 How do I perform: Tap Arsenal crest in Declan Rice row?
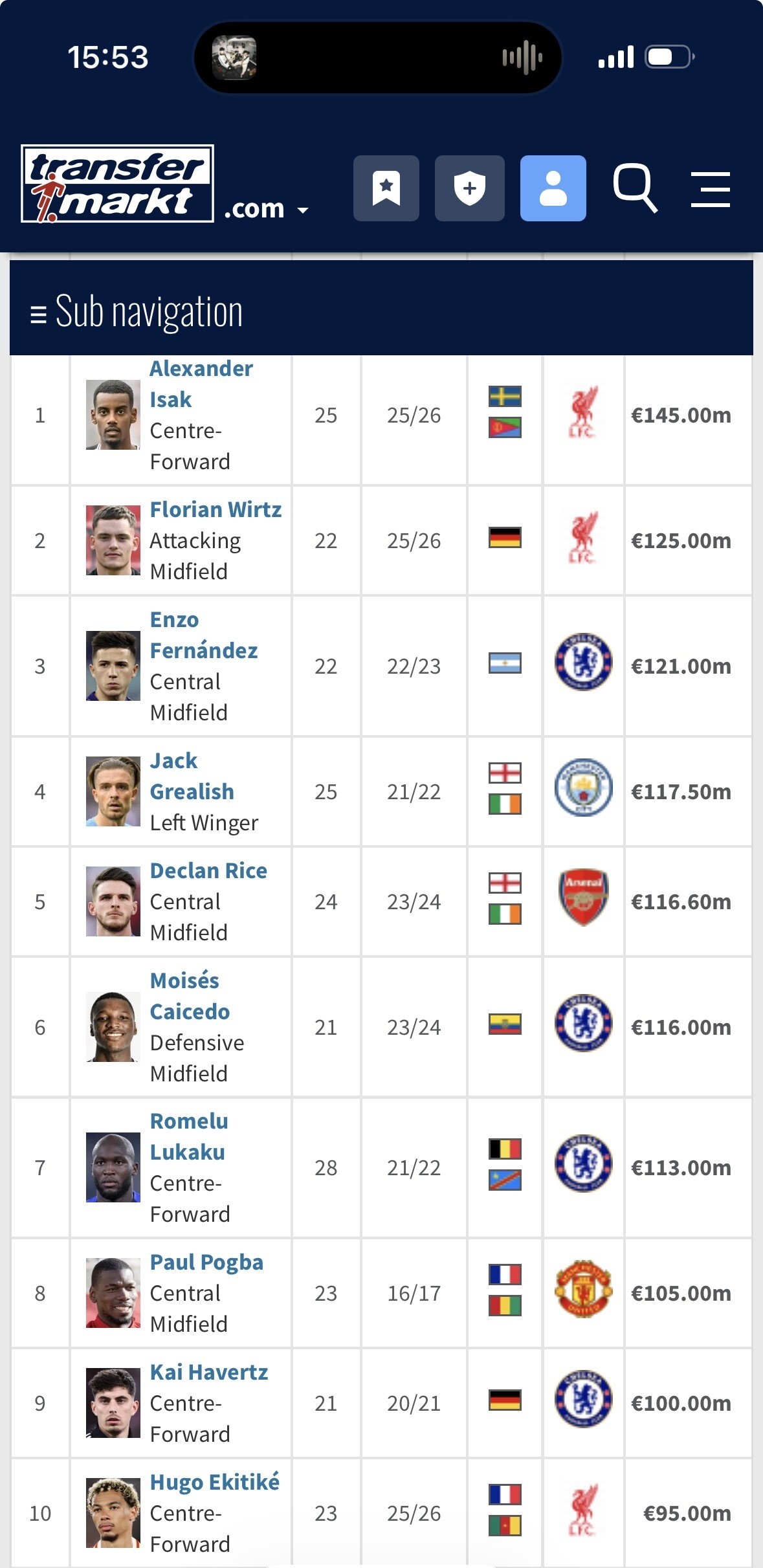point(583,898)
